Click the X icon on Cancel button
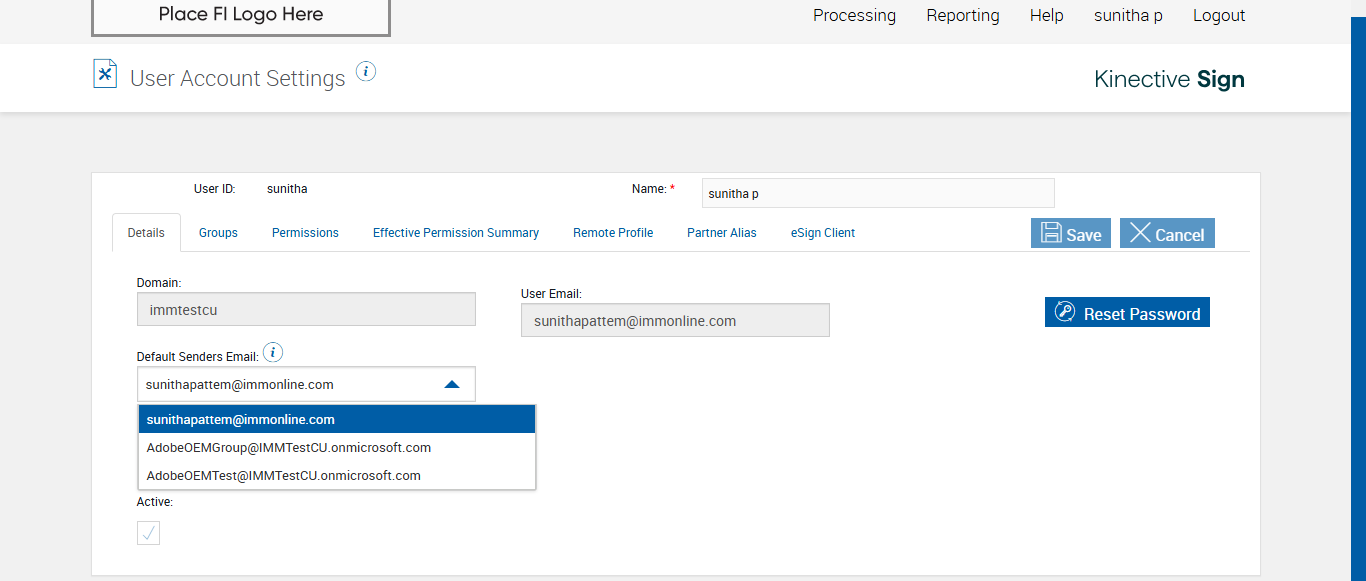This screenshot has height=581, width=1366. [1140, 234]
